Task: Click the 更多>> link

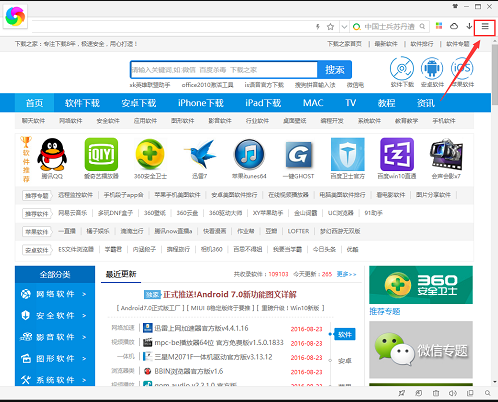Action: [346, 274]
